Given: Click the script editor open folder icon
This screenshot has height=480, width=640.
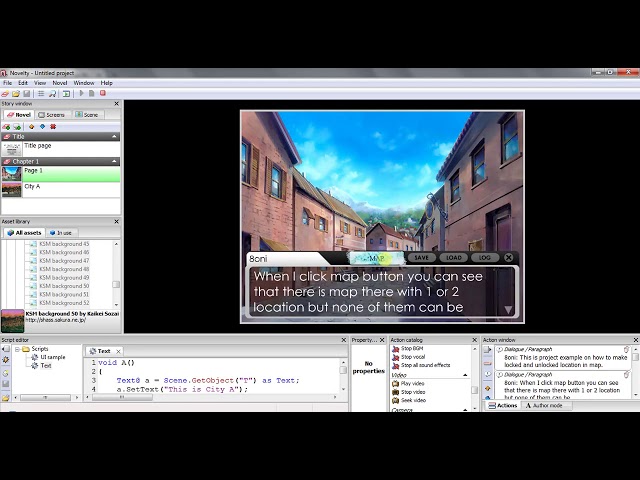Looking at the screenshot, I should point(6,398).
